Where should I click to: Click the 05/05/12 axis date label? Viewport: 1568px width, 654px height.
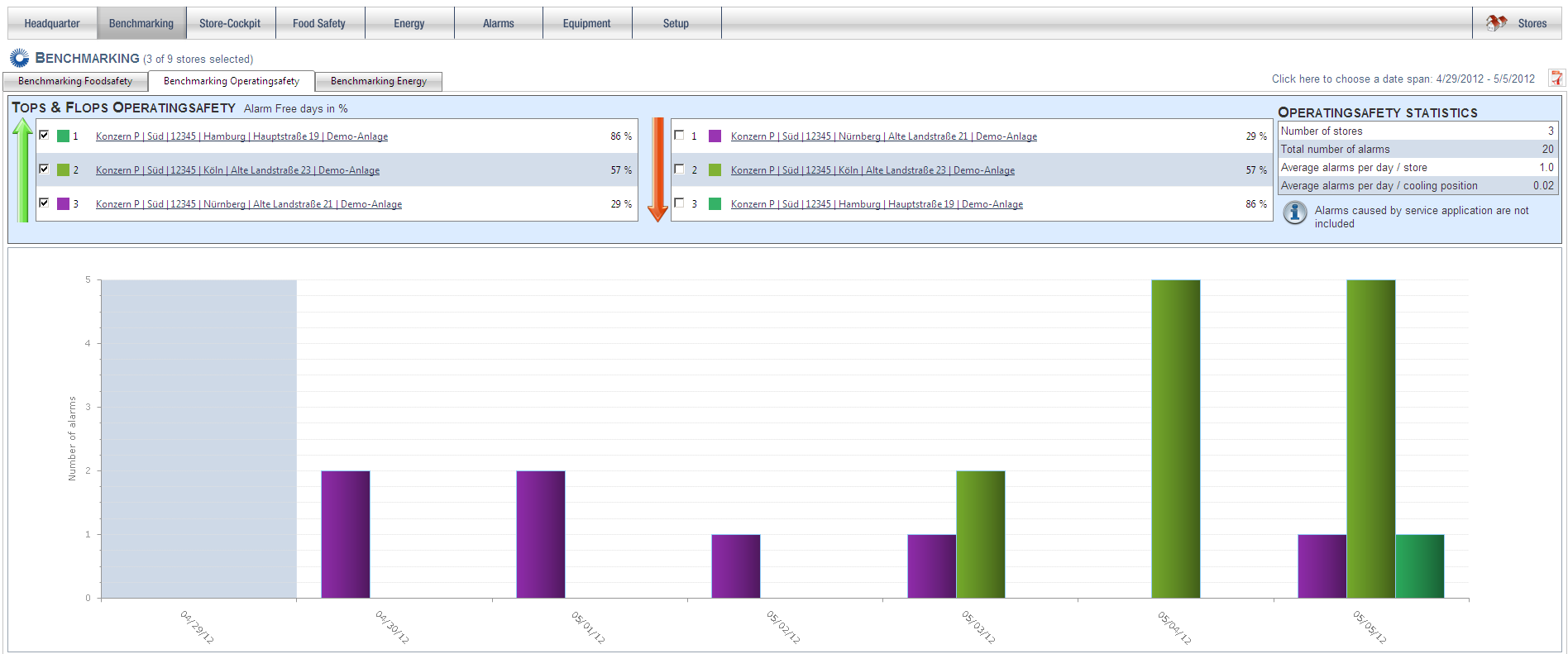pyautogui.click(x=1370, y=628)
